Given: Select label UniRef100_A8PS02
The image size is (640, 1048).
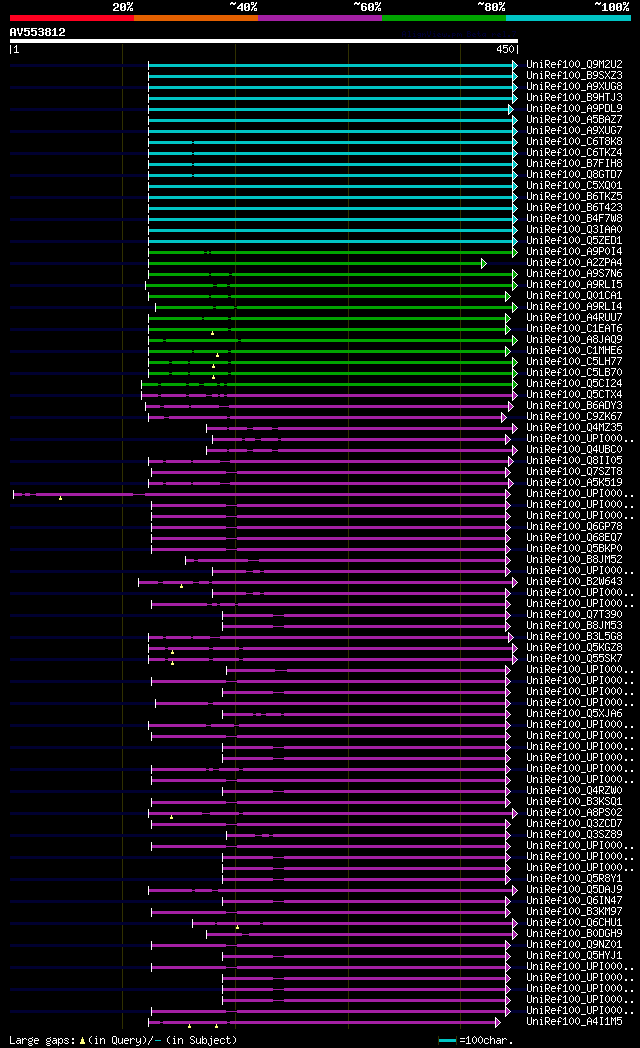Looking at the screenshot, I should click(574, 813).
